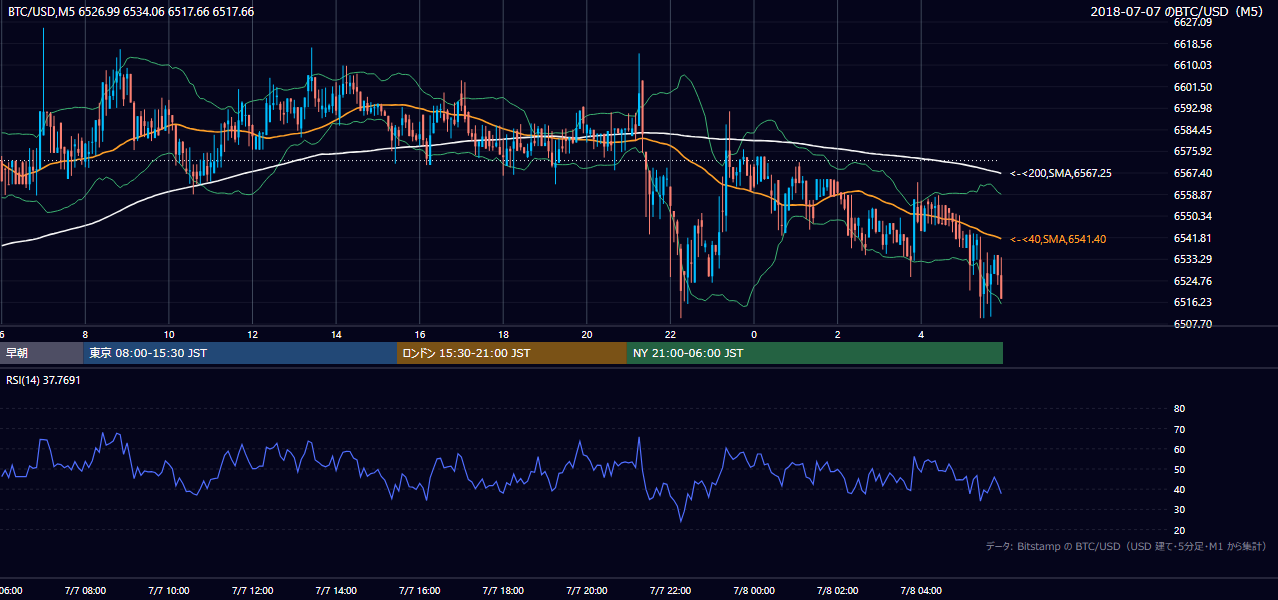
Task: Click the 7/7 18:00 date axis label
Action: pos(503,591)
